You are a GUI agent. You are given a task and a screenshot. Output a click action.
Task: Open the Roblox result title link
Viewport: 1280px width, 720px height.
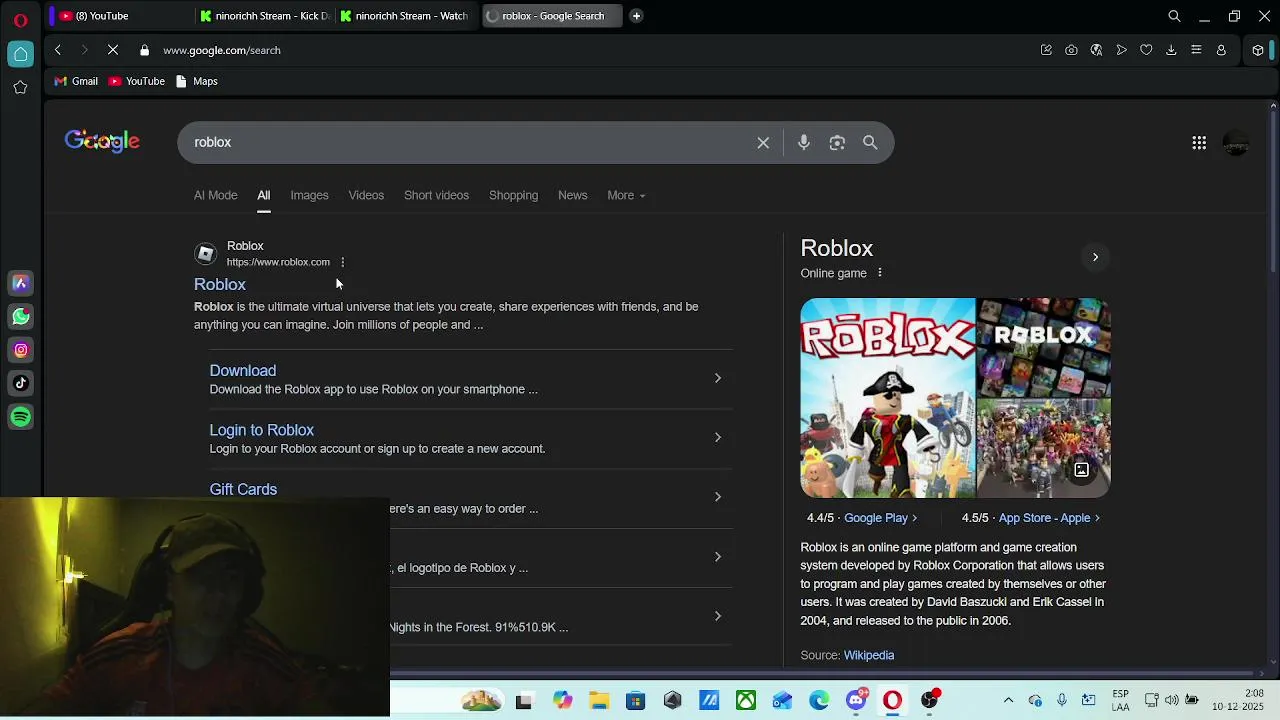point(220,284)
